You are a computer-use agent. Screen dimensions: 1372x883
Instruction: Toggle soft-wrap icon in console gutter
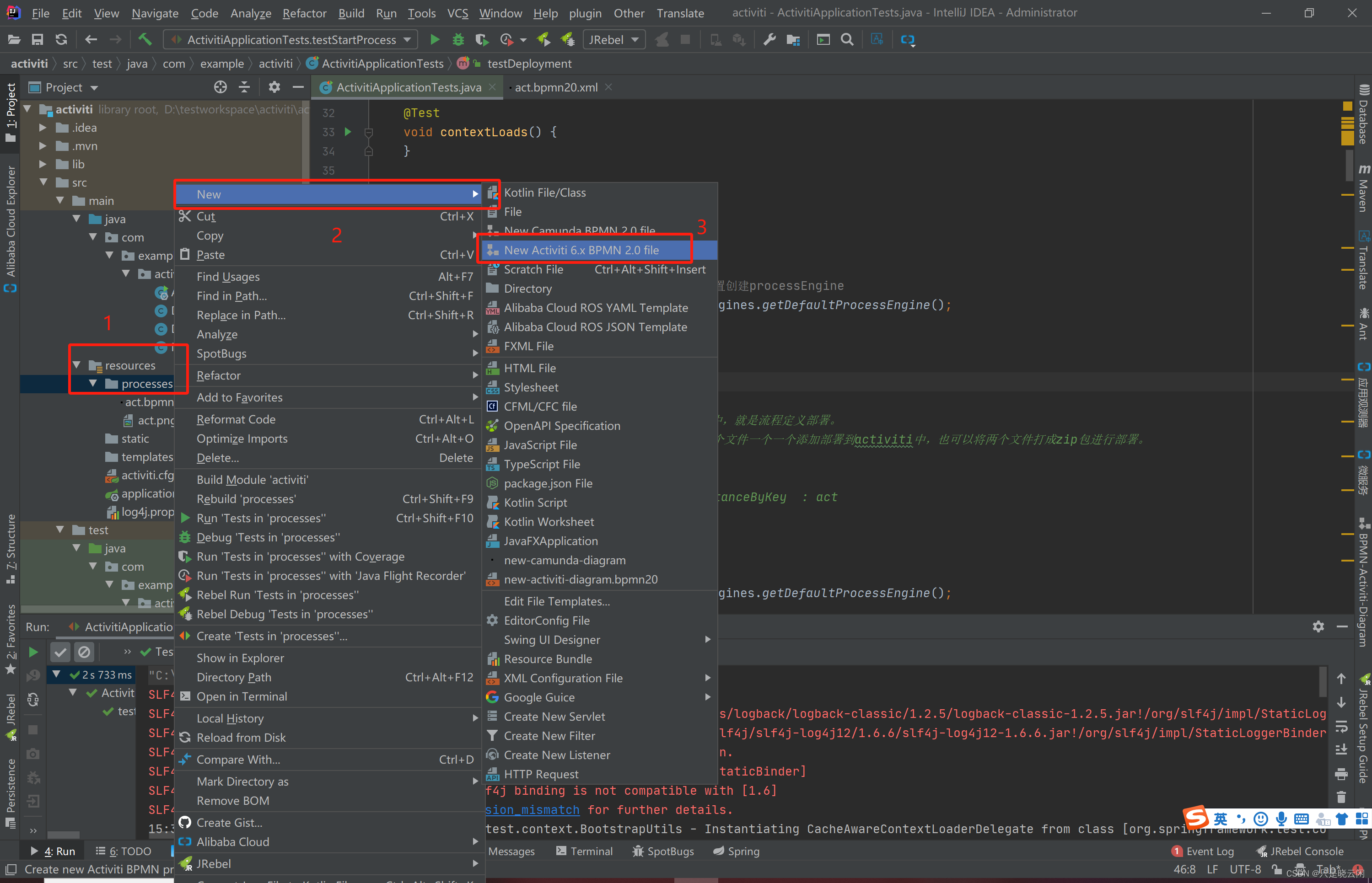click(1341, 727)
